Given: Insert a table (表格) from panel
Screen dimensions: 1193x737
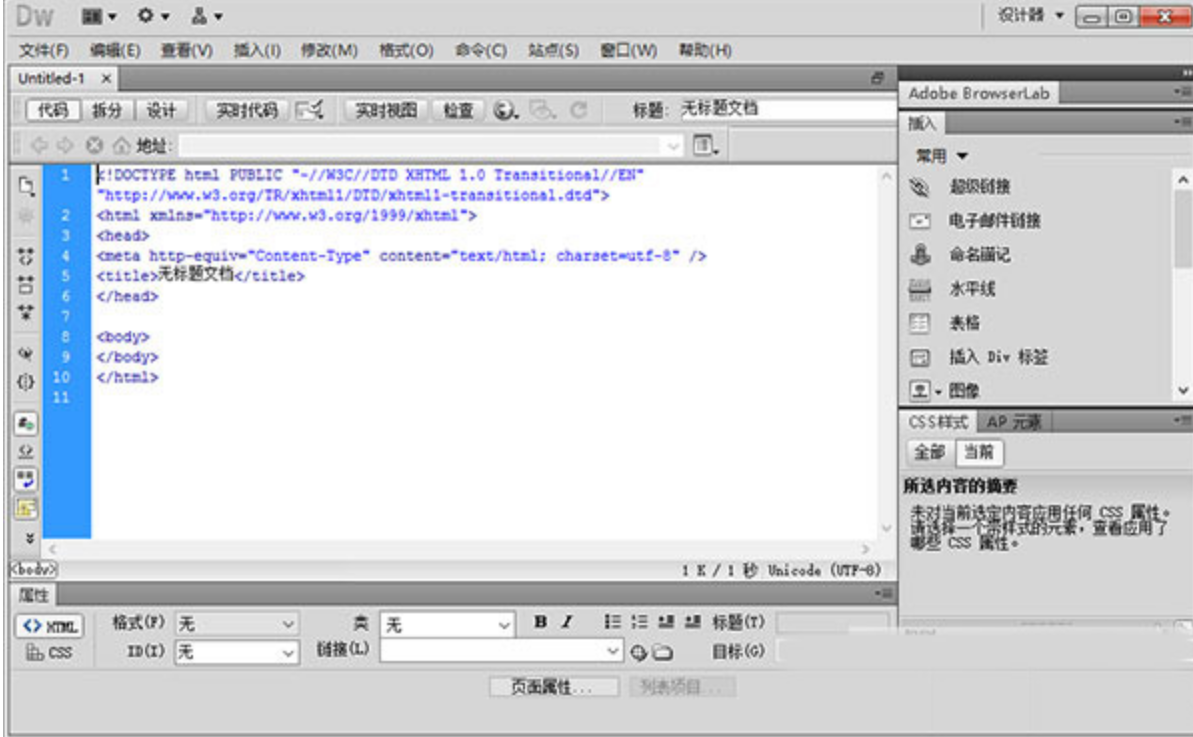Looking at the screenshot, I should point(920,324).
